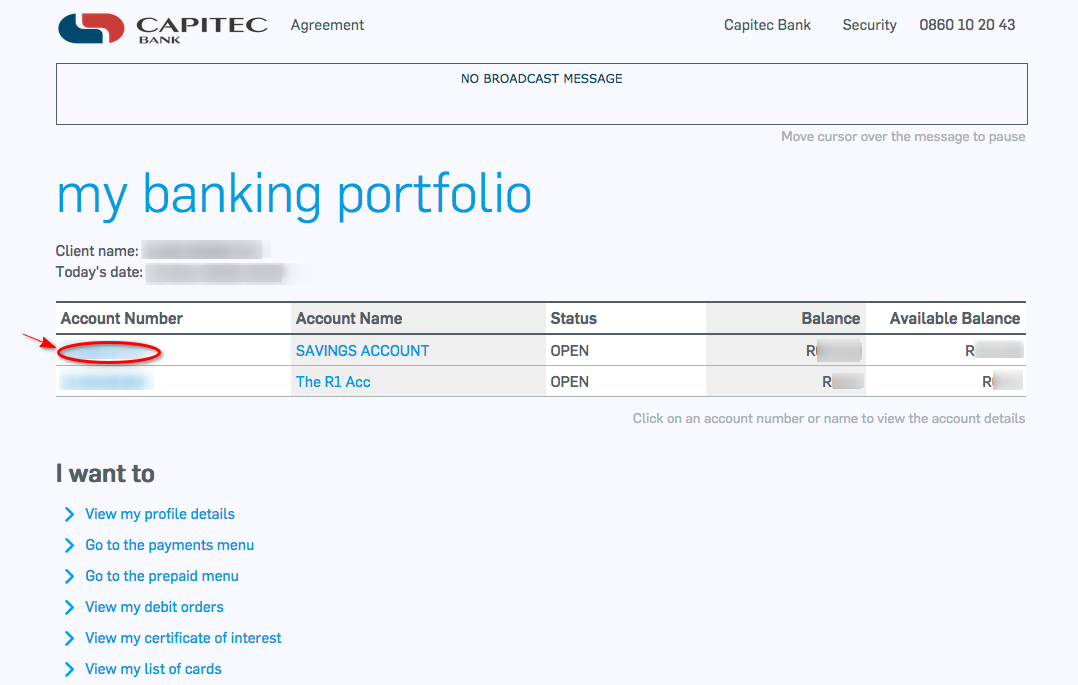Click the arrow icon beside View my debit orders
Image resolution: width=1078 pixels, height=685 pixels.
pos(68,607)
